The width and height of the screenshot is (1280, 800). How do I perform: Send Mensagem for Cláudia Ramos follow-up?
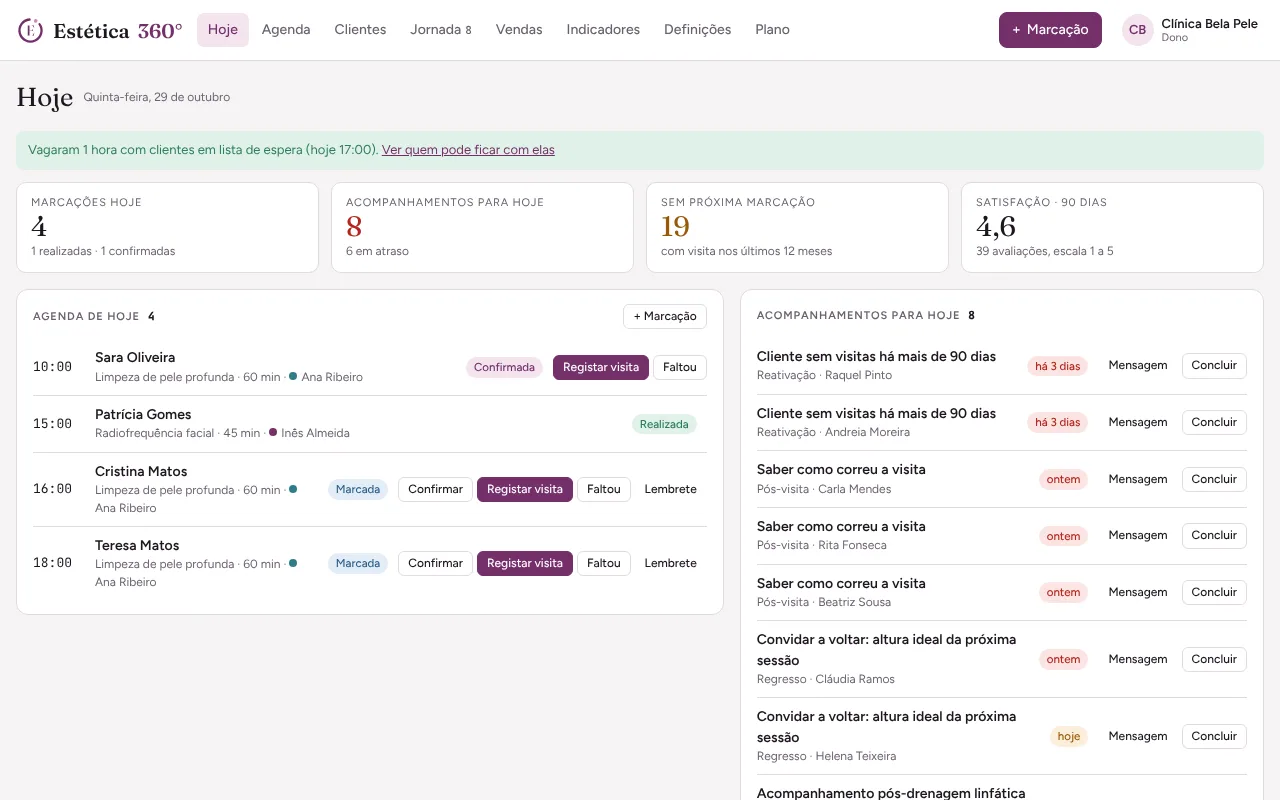(1138, 659)
